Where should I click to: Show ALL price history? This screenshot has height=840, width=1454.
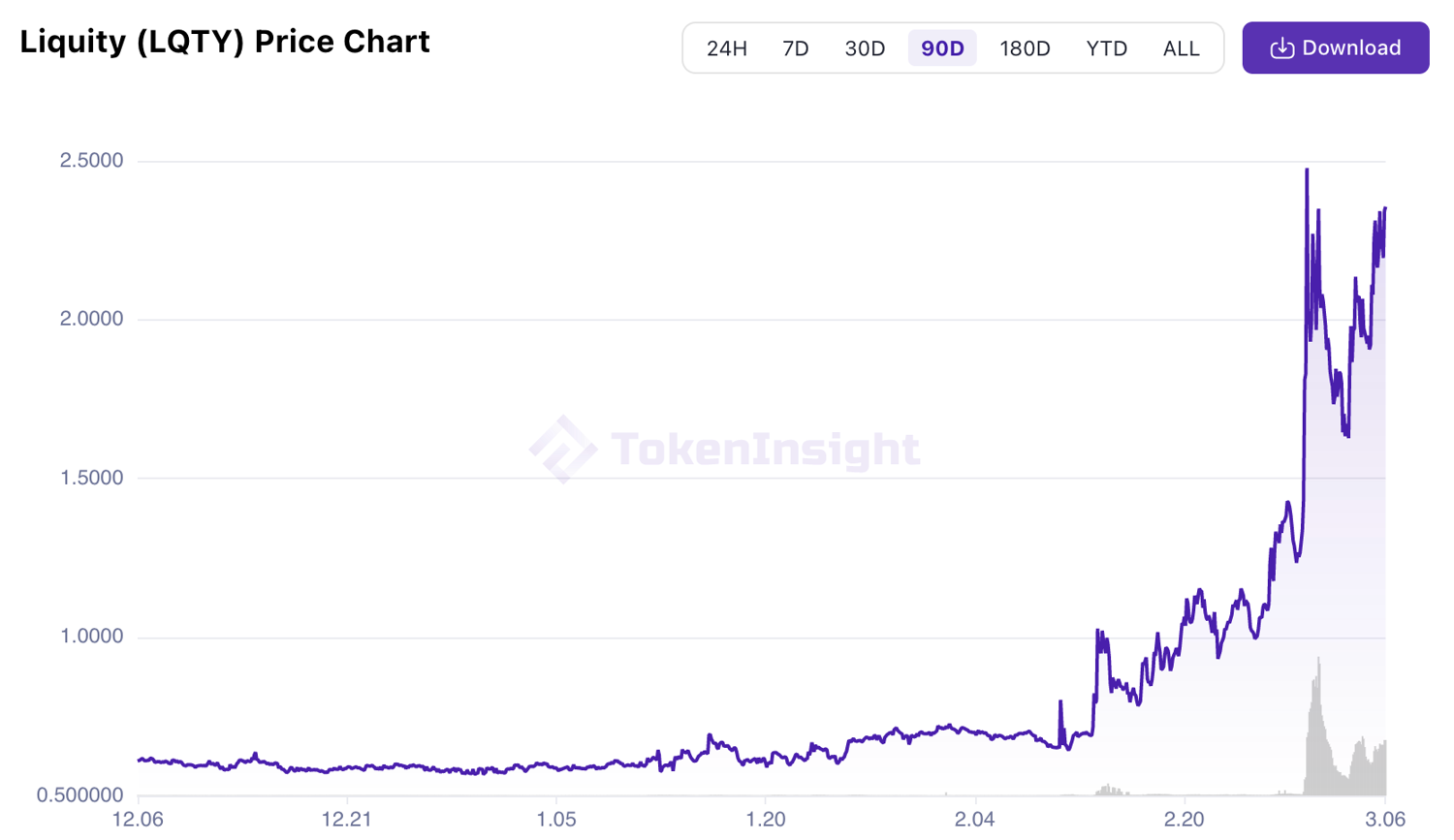point(1181,48)
